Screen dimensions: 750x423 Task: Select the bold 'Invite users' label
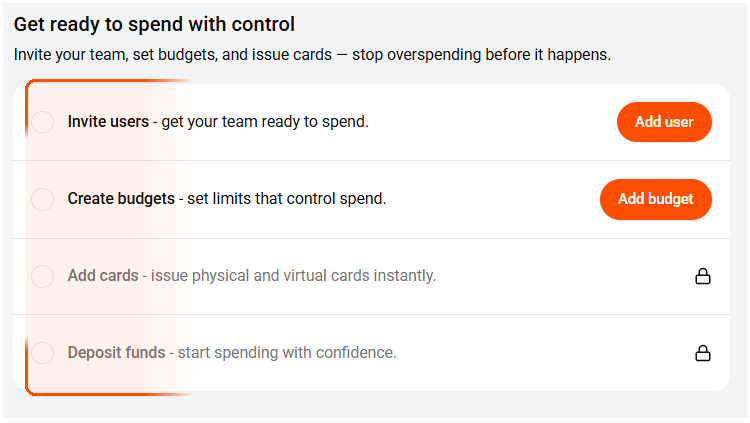[x=108, y=122]
